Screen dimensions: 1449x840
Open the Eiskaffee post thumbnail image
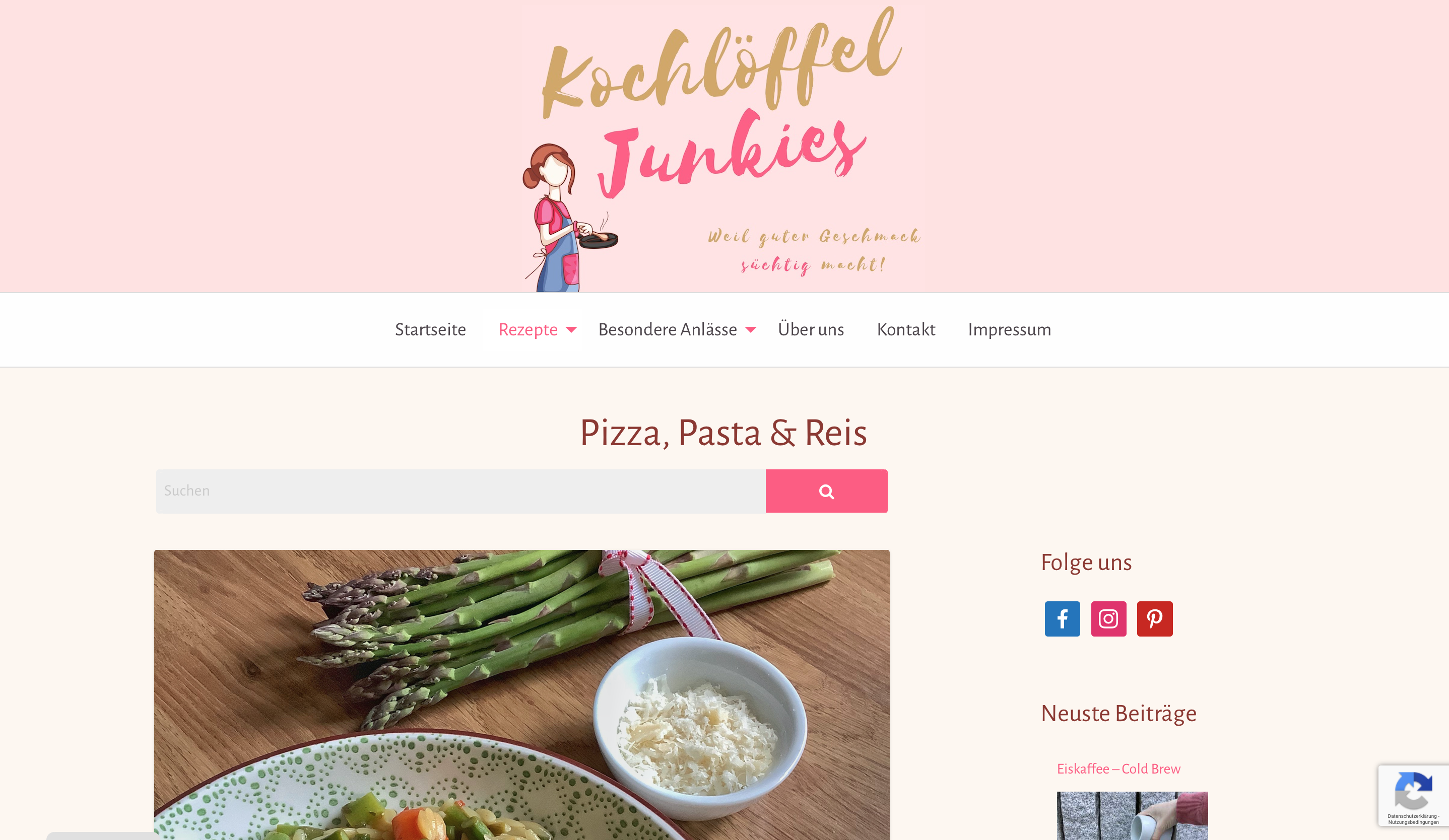coord(1132,816)
